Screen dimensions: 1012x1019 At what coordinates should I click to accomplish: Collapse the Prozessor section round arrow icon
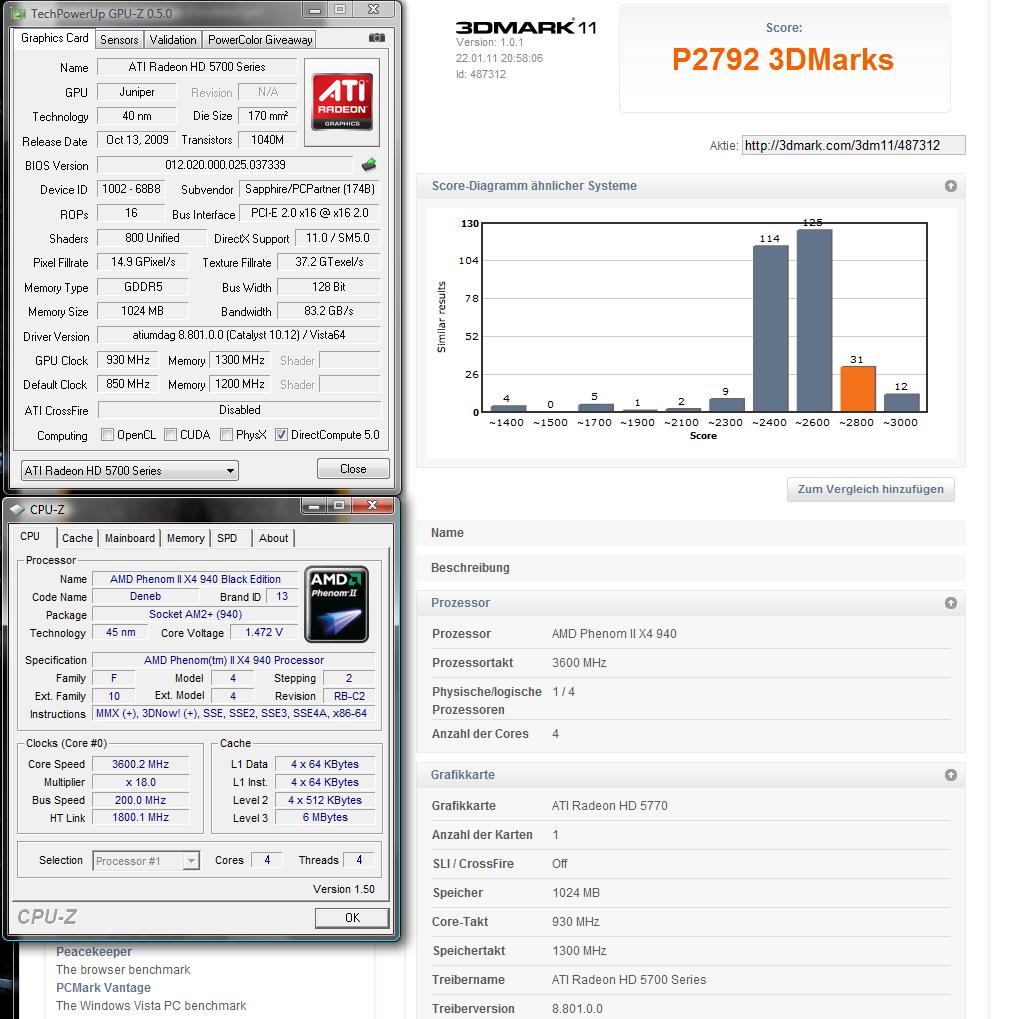950,603
